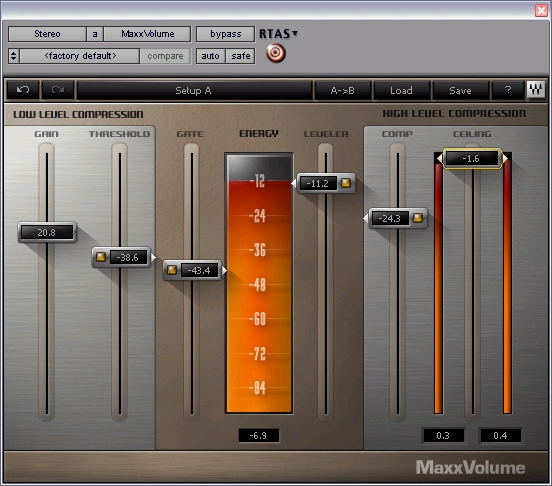Open the MaxxVolume plug-in selector

coord(148,34)
